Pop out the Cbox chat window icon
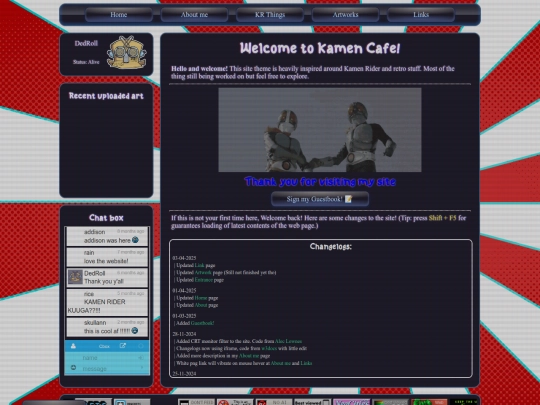This screenshot has height=405, width=540. [x=123, y=346]
